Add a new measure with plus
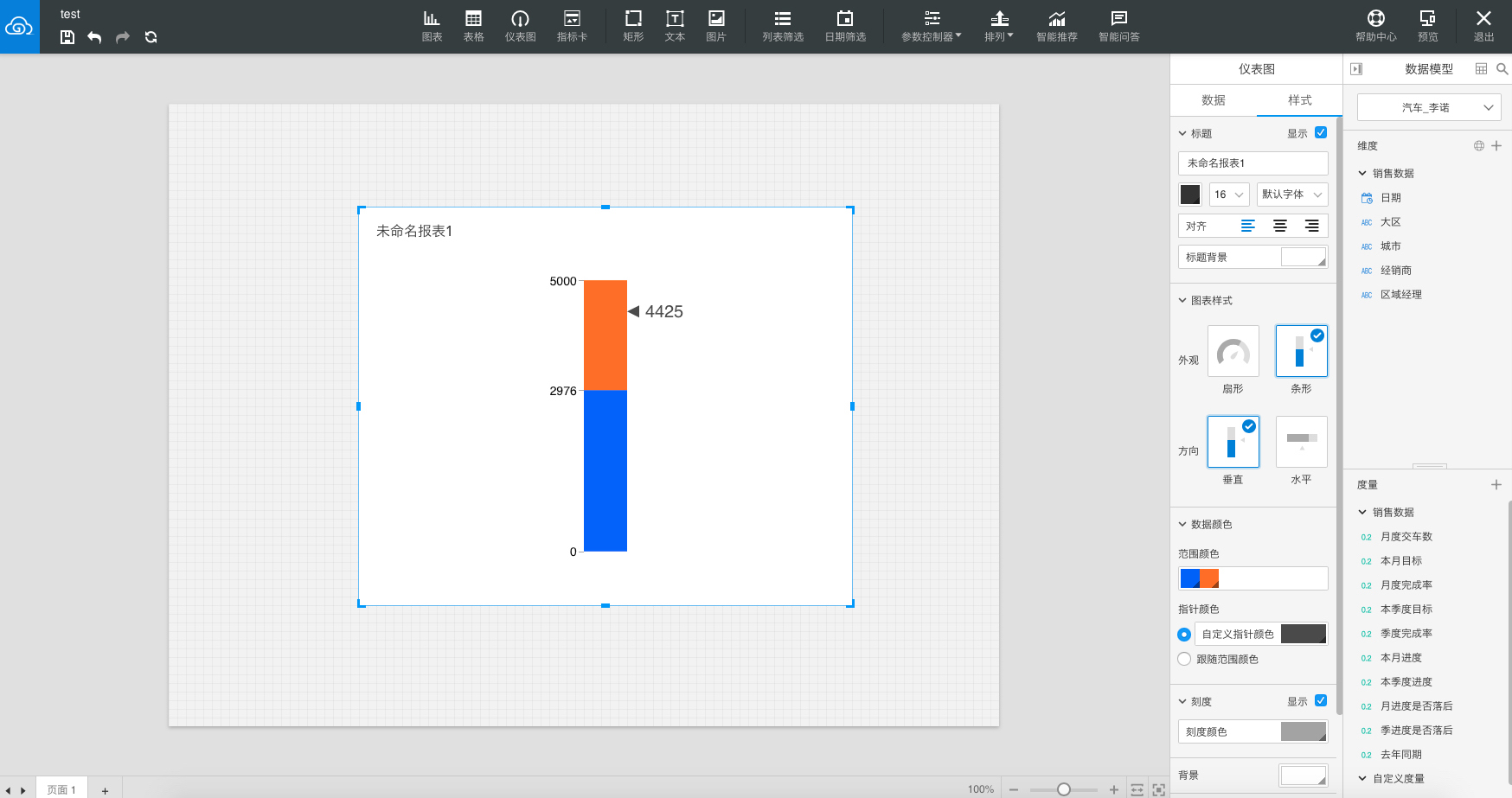 click(1496, 485)
